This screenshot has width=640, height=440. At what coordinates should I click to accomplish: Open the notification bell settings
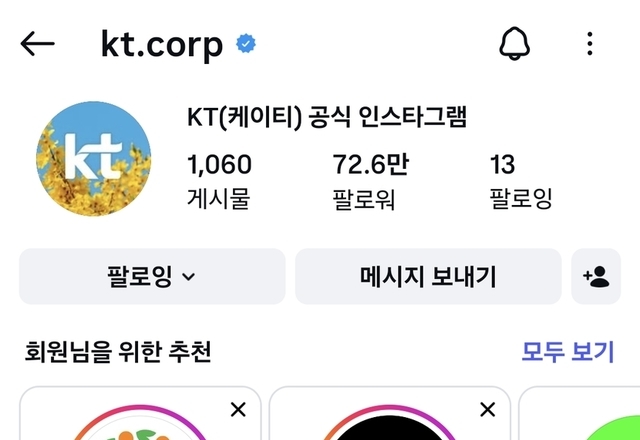pos(514,44)
